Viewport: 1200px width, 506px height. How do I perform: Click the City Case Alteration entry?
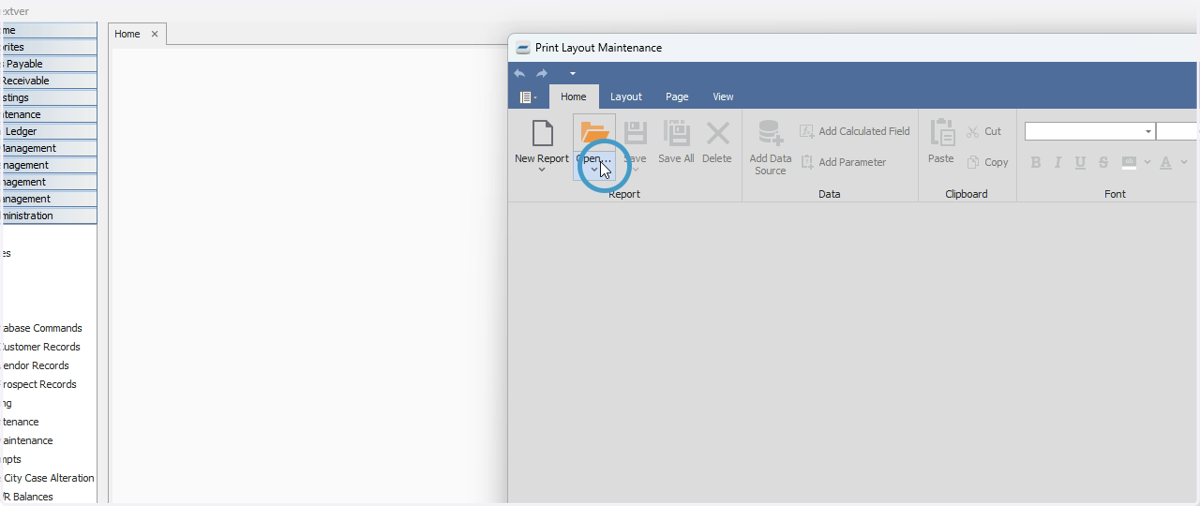coord(48,478)
